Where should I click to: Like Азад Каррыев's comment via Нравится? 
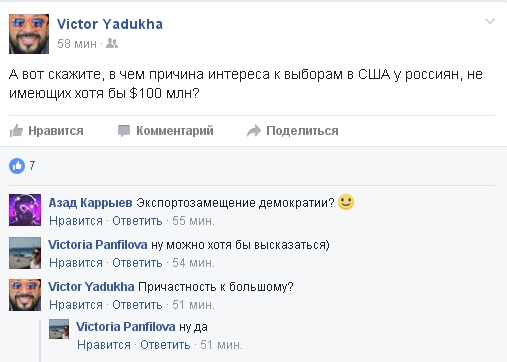(76, 221)
